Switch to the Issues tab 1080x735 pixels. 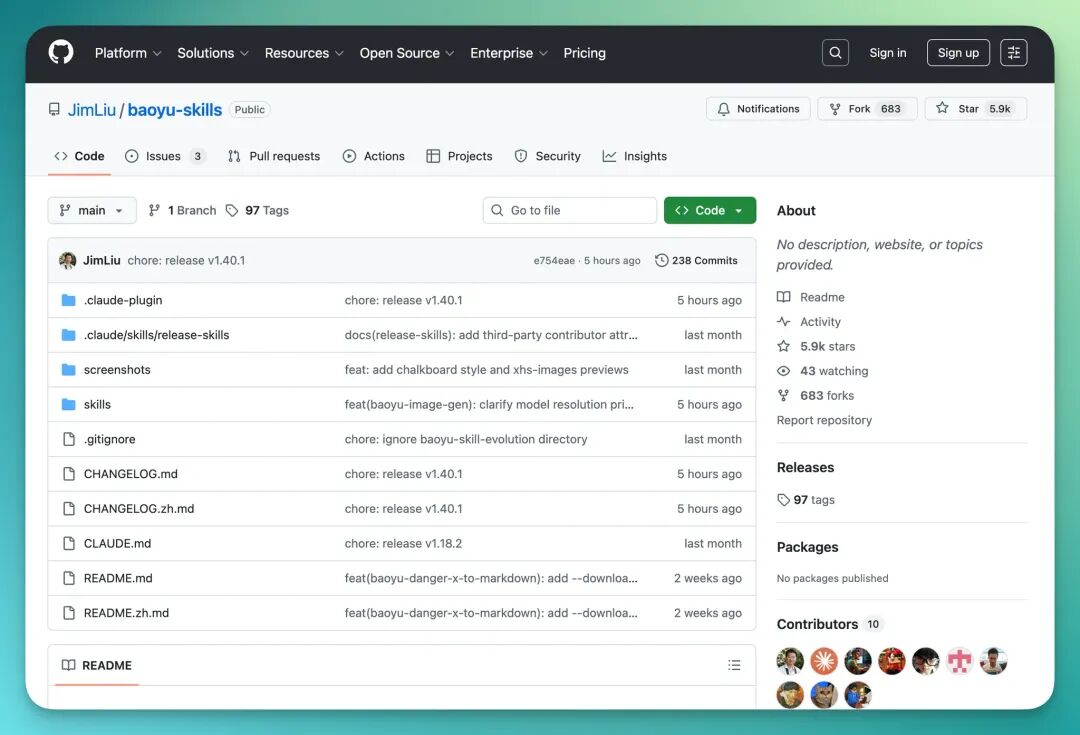(x=165, y=156)
